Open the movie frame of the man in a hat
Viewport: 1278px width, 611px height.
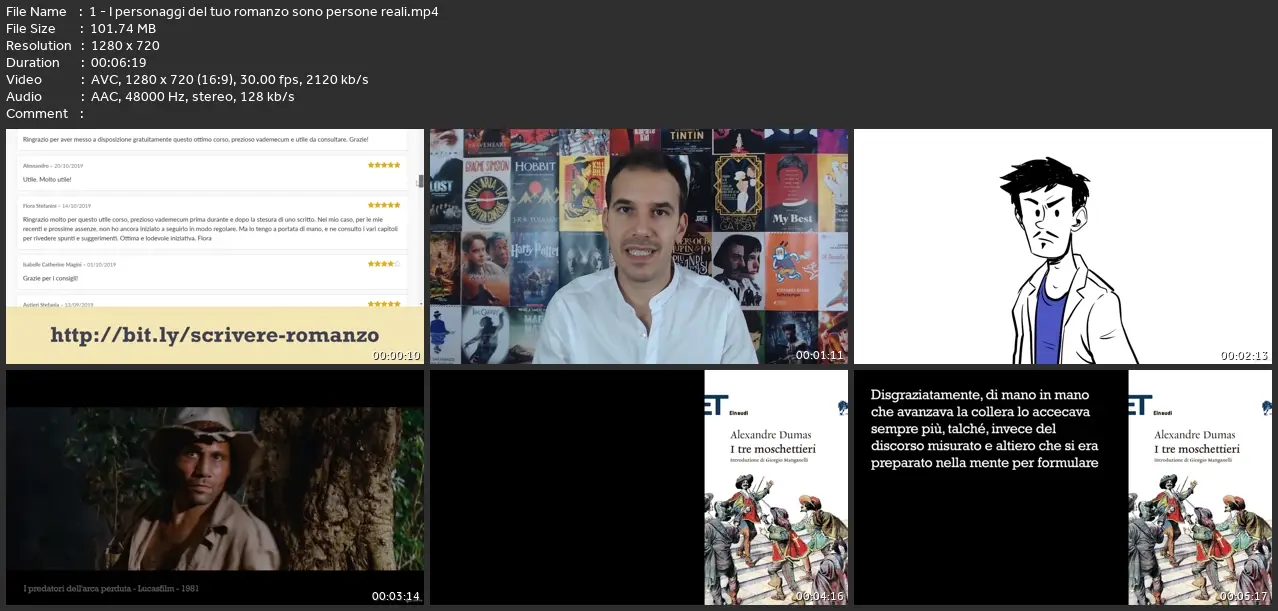click(x=215, y=488)
